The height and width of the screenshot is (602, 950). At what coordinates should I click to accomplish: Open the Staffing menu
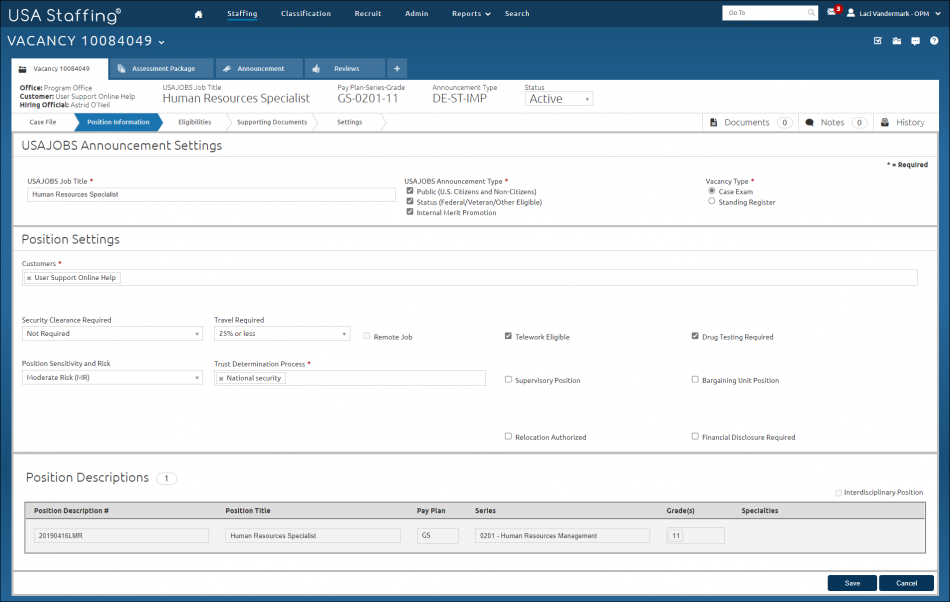tap(242, 13)
